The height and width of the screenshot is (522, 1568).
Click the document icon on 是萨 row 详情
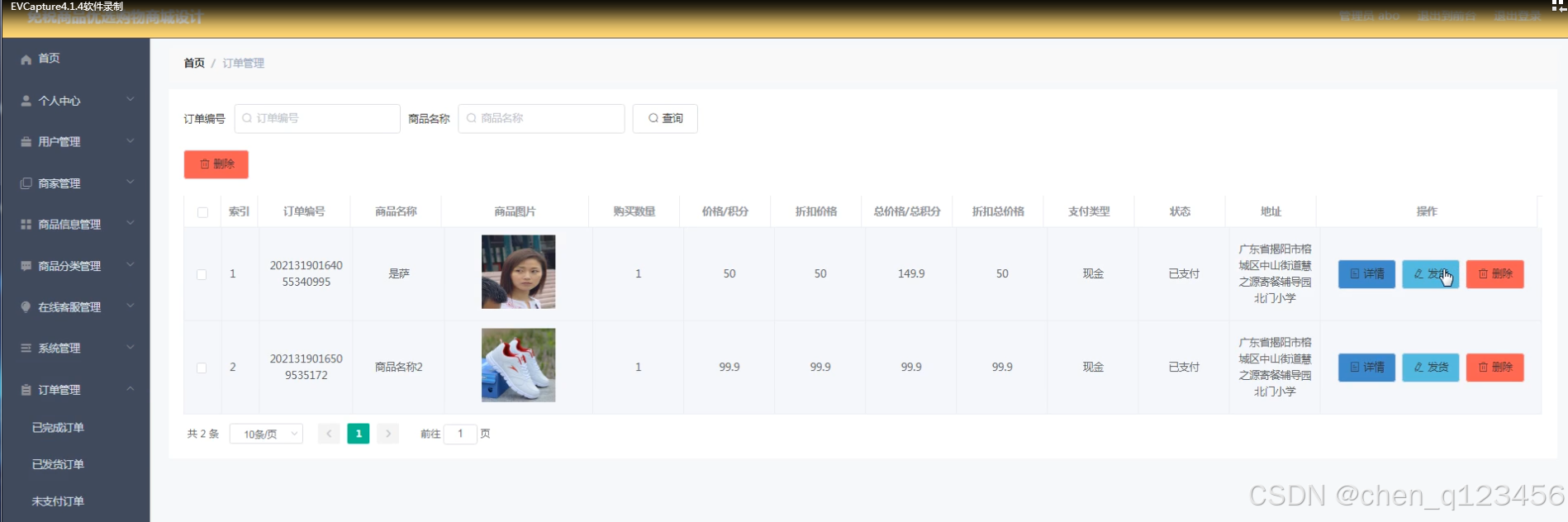(x=1355, y=274)
